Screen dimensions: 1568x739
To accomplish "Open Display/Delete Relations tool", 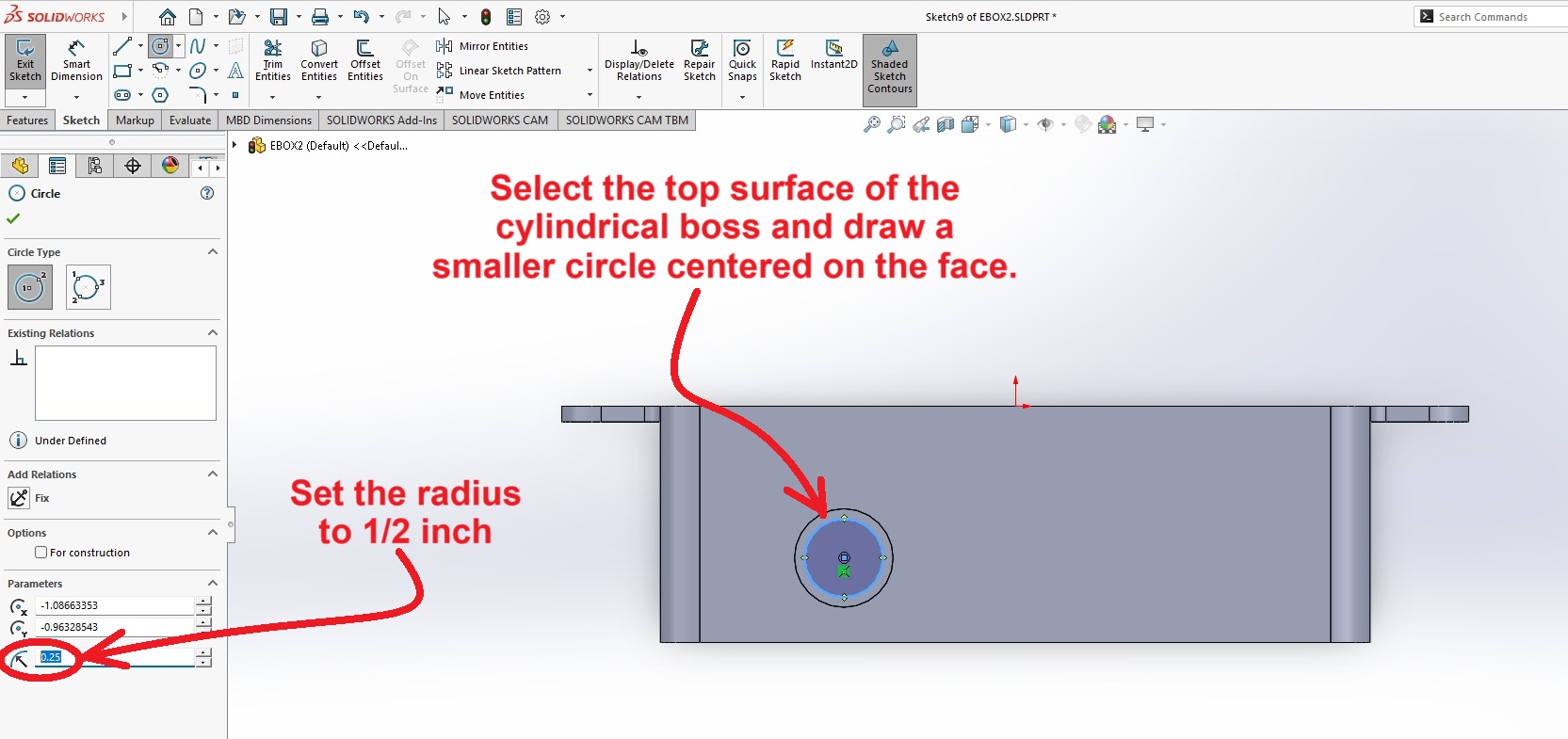I will (639, 61).
